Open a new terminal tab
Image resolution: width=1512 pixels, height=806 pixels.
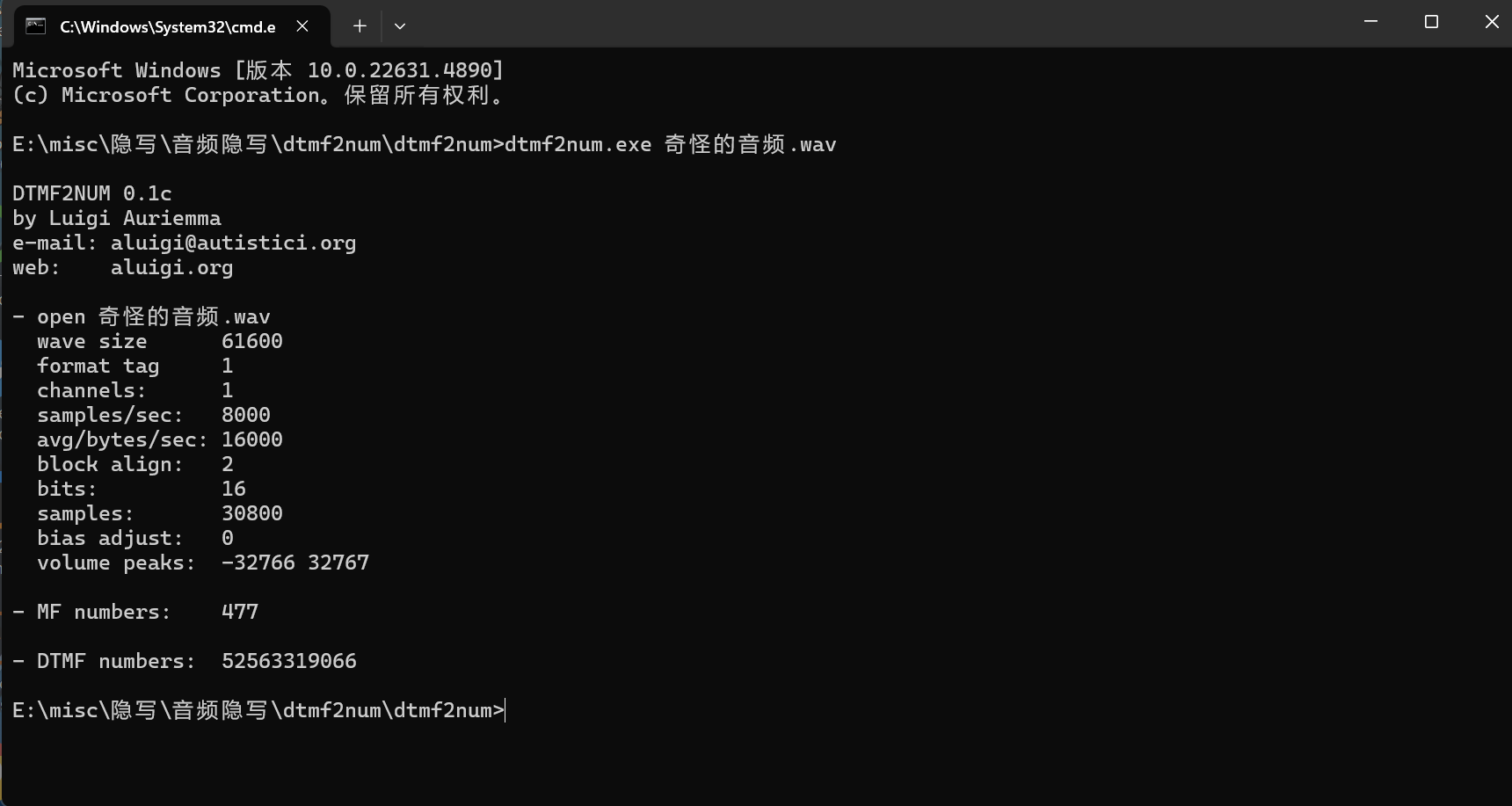(360, 26)
